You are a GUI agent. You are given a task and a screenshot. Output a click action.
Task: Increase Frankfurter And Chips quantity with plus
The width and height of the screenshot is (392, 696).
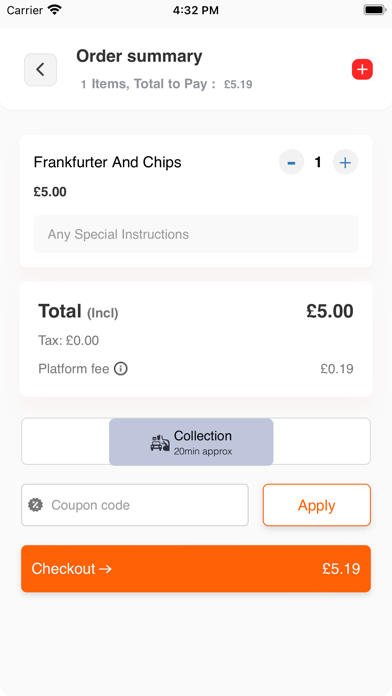pyautogui.click(x=345, y=162)
